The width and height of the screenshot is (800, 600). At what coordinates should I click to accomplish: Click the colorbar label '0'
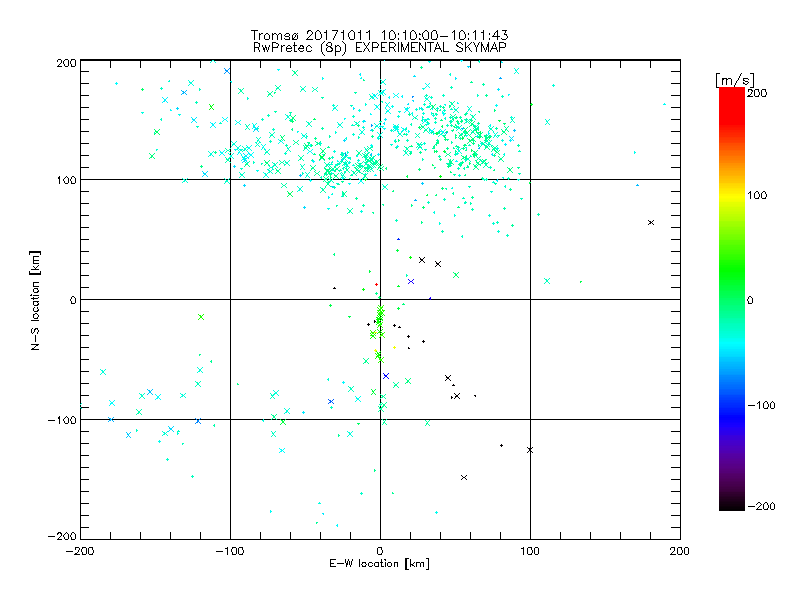tap(750, 300)
